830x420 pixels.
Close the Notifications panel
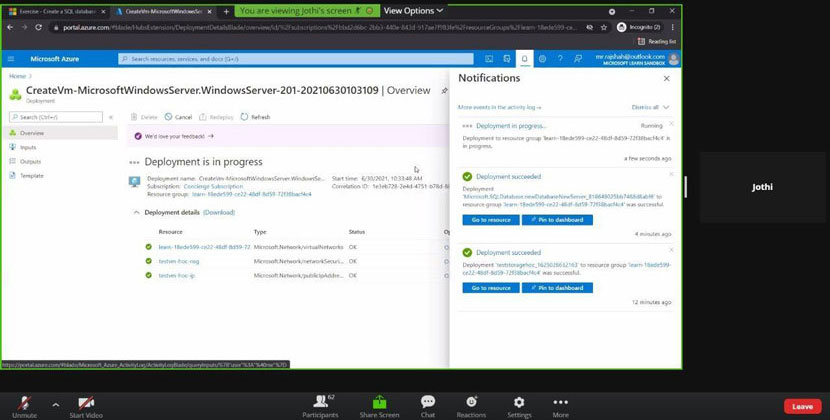click(666, 78)
